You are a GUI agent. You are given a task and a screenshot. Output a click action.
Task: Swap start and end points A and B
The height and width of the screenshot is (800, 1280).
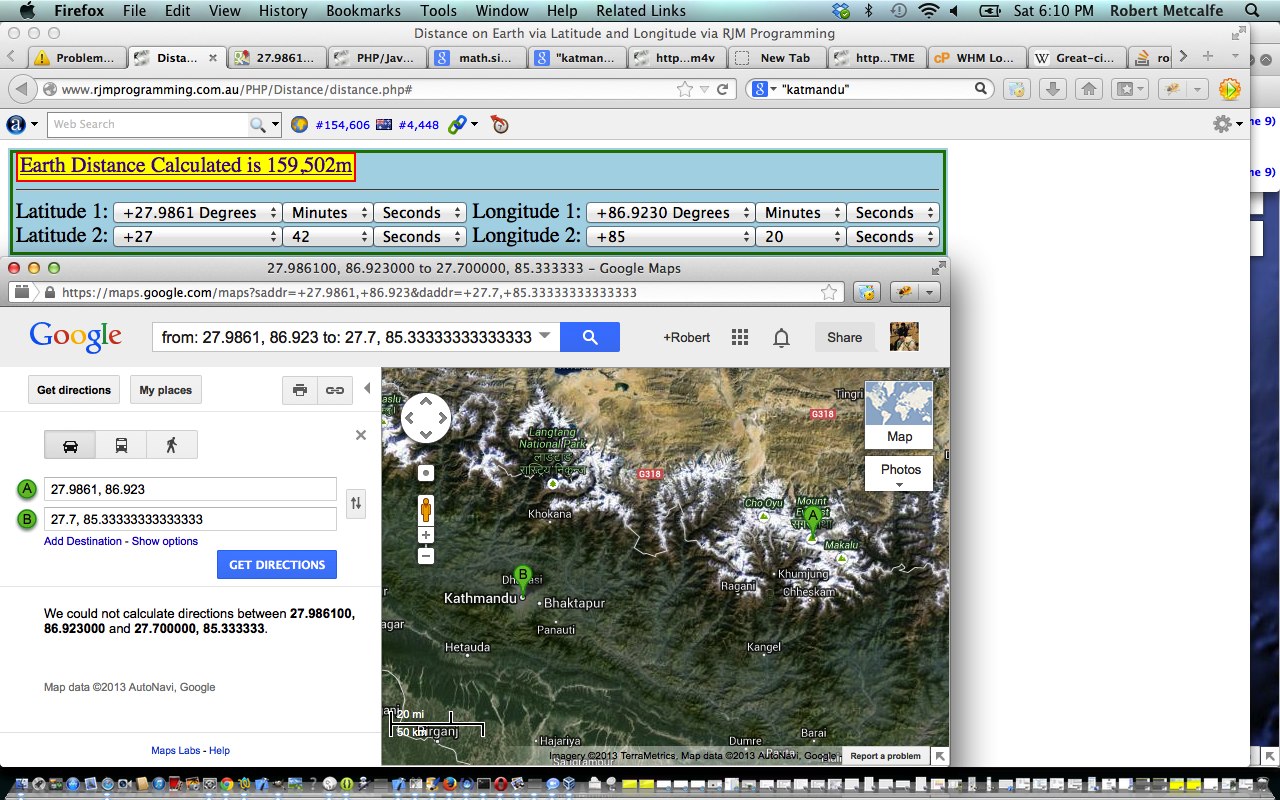click(x=355, y=503)
